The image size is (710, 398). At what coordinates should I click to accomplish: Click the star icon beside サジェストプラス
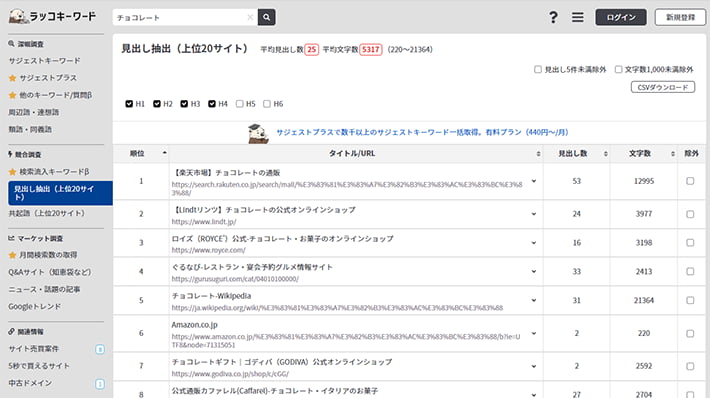[x=13, y=78]
